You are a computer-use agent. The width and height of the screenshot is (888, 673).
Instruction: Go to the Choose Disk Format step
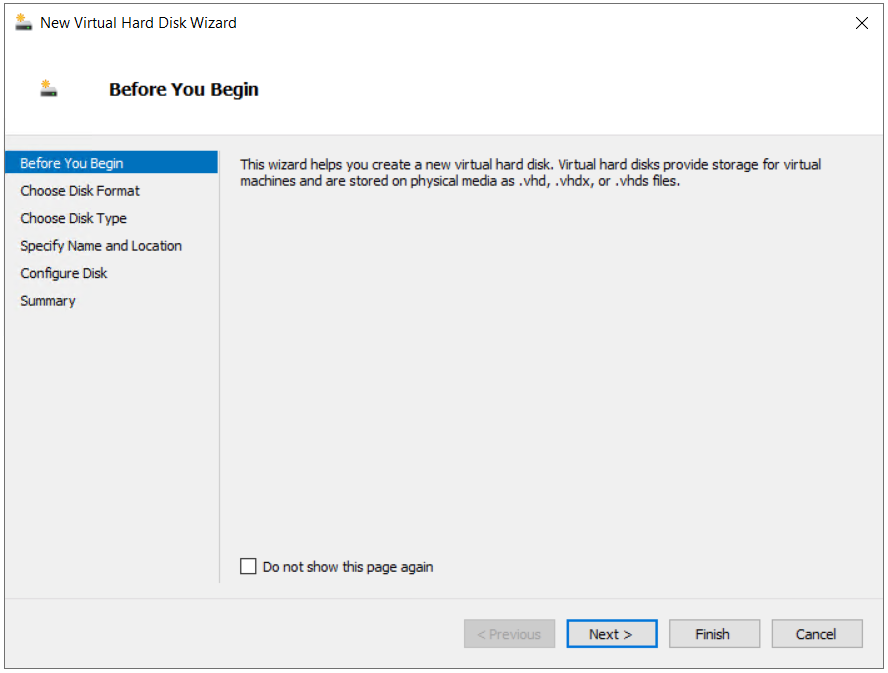[80, 191]
